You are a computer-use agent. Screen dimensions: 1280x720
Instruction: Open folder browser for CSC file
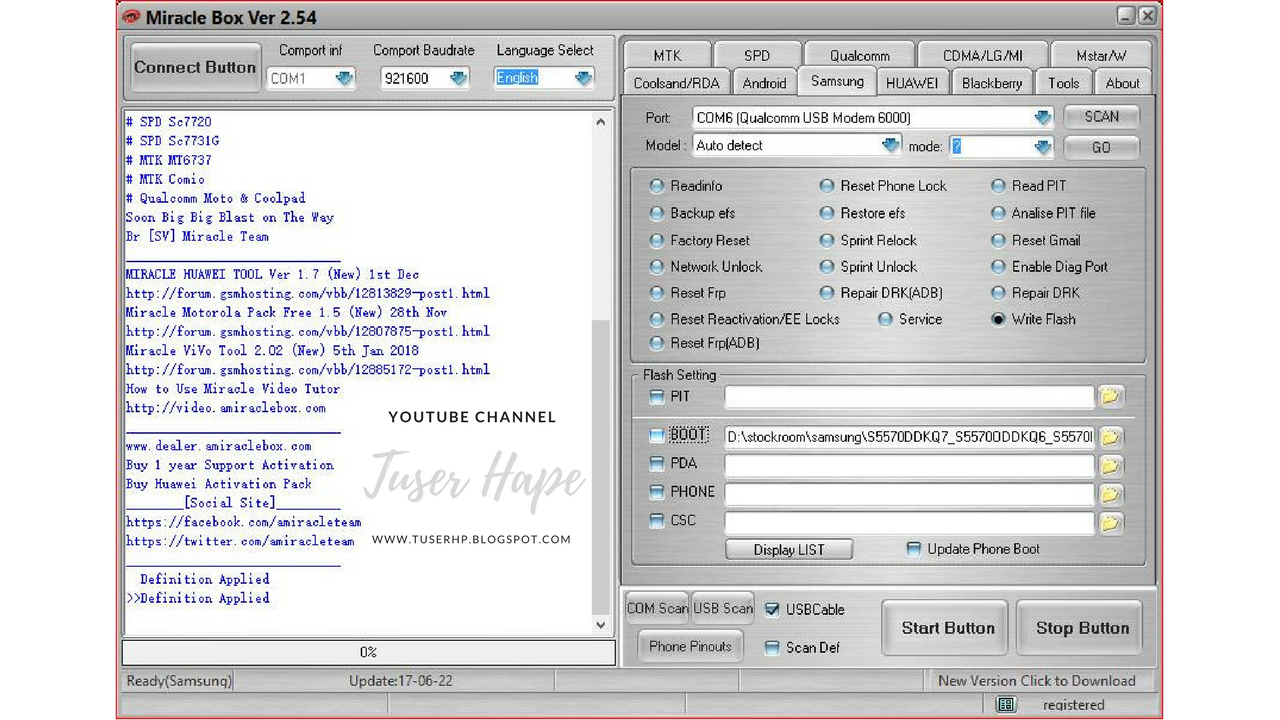pyautogui.click(x=1110, y=522)
